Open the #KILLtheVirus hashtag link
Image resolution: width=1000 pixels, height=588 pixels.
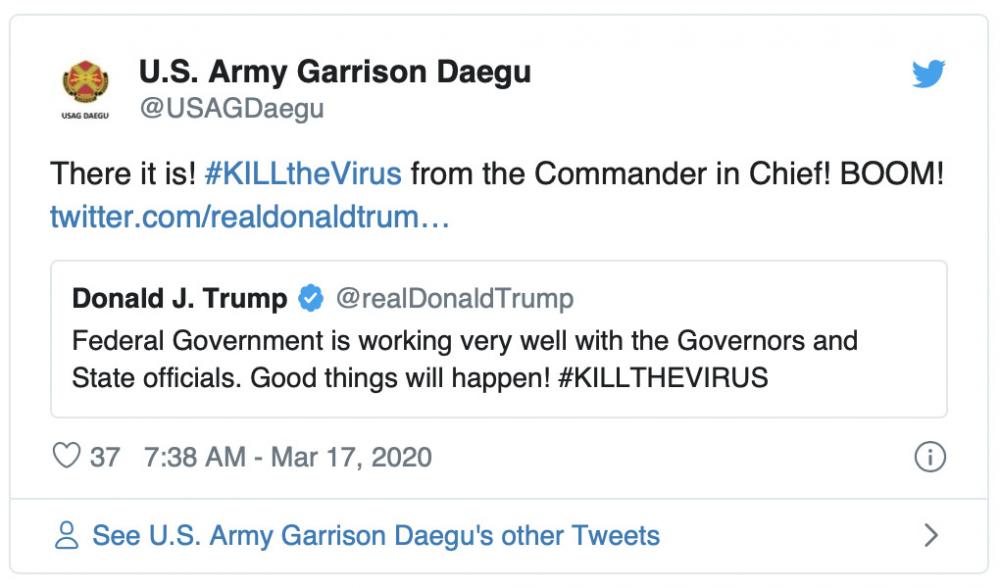(303, 173)
